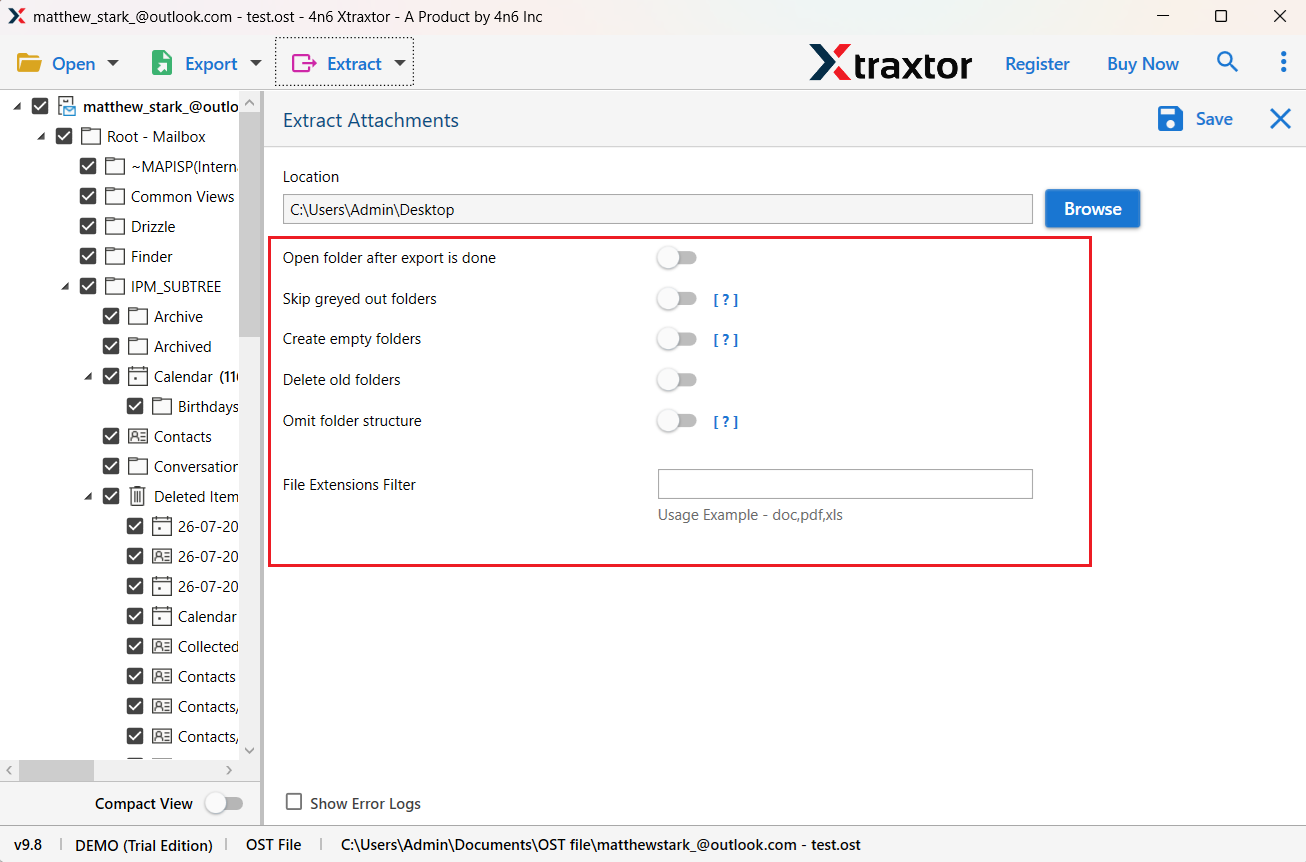Click the folder tree horizontal scrollbar
Image resolution: width=1306 pixels, height=862 pixels.
(x=57, y=770)
